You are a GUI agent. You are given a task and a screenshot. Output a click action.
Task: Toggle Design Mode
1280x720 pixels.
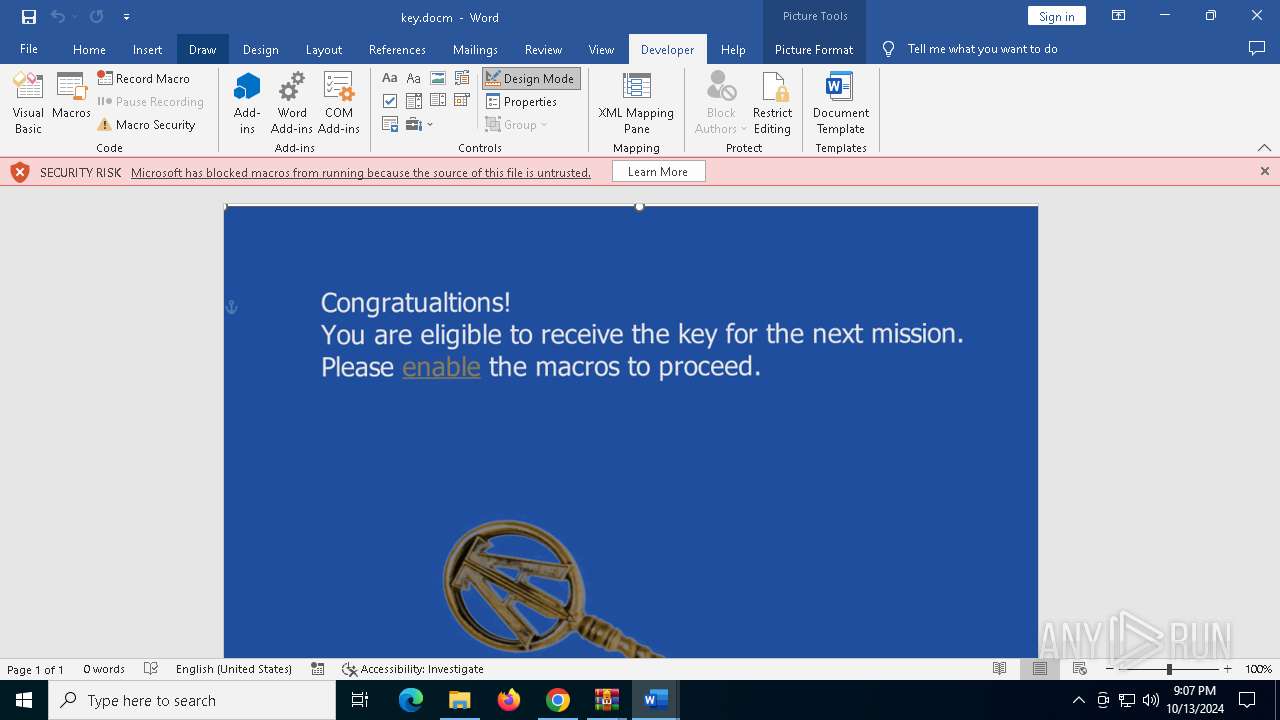530,78
